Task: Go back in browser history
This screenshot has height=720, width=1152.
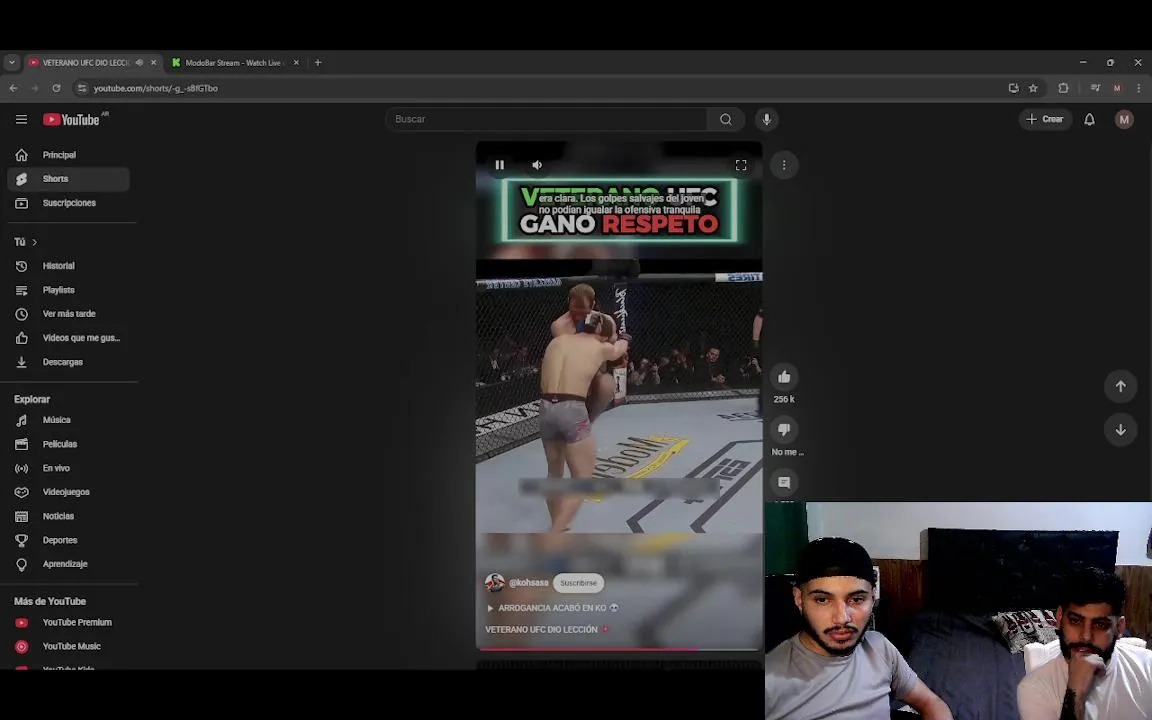Action: 13,88
